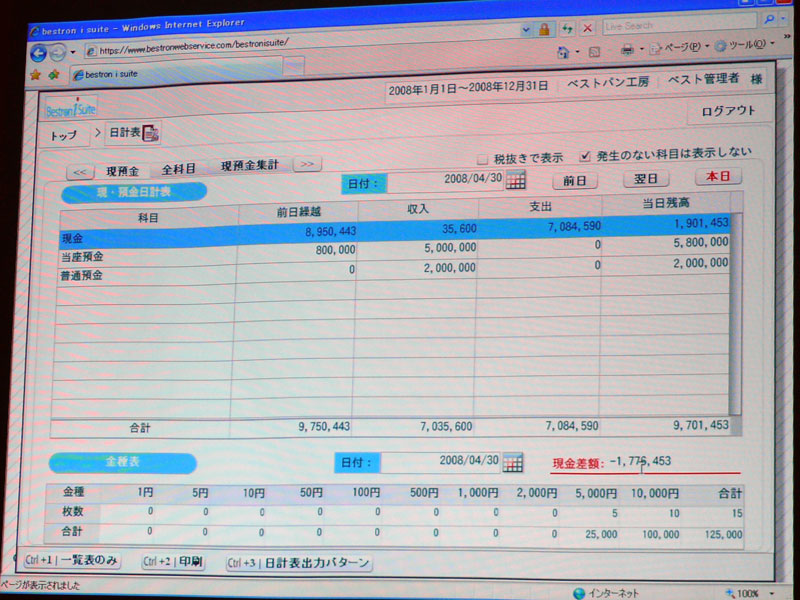Click the 支出 column header
The height and width of the screenshot is (600, 800).
click(540, 206)
